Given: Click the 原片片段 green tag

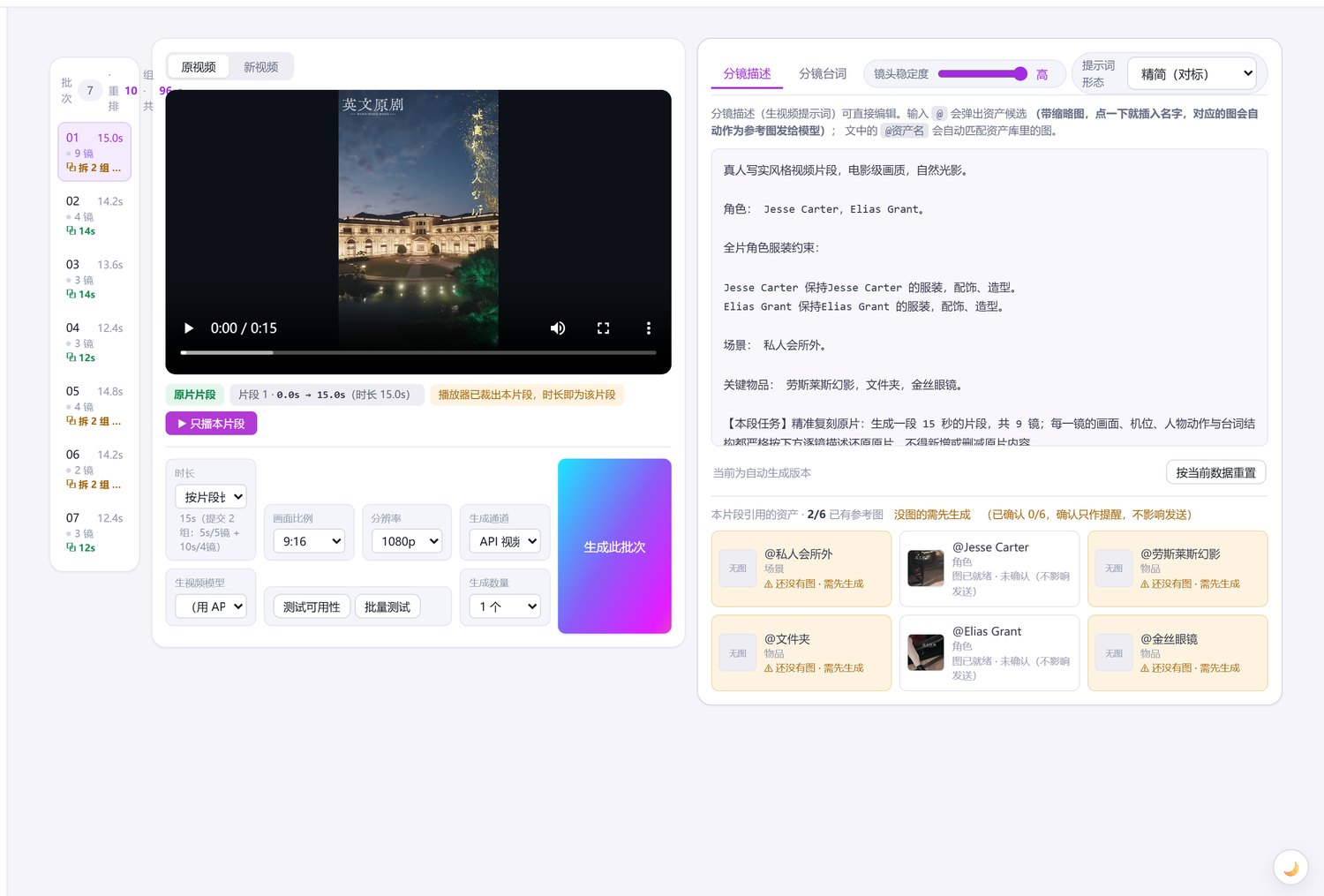Looking at the screenshot, I should (x=195, y=395).
